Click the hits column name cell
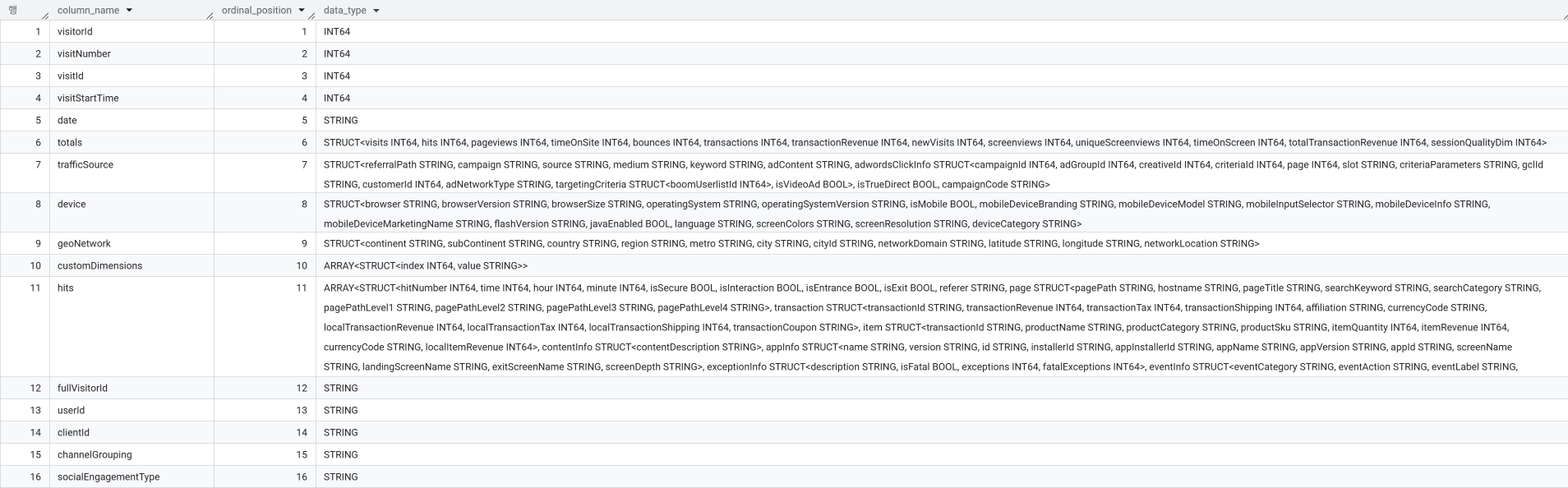 66,288
